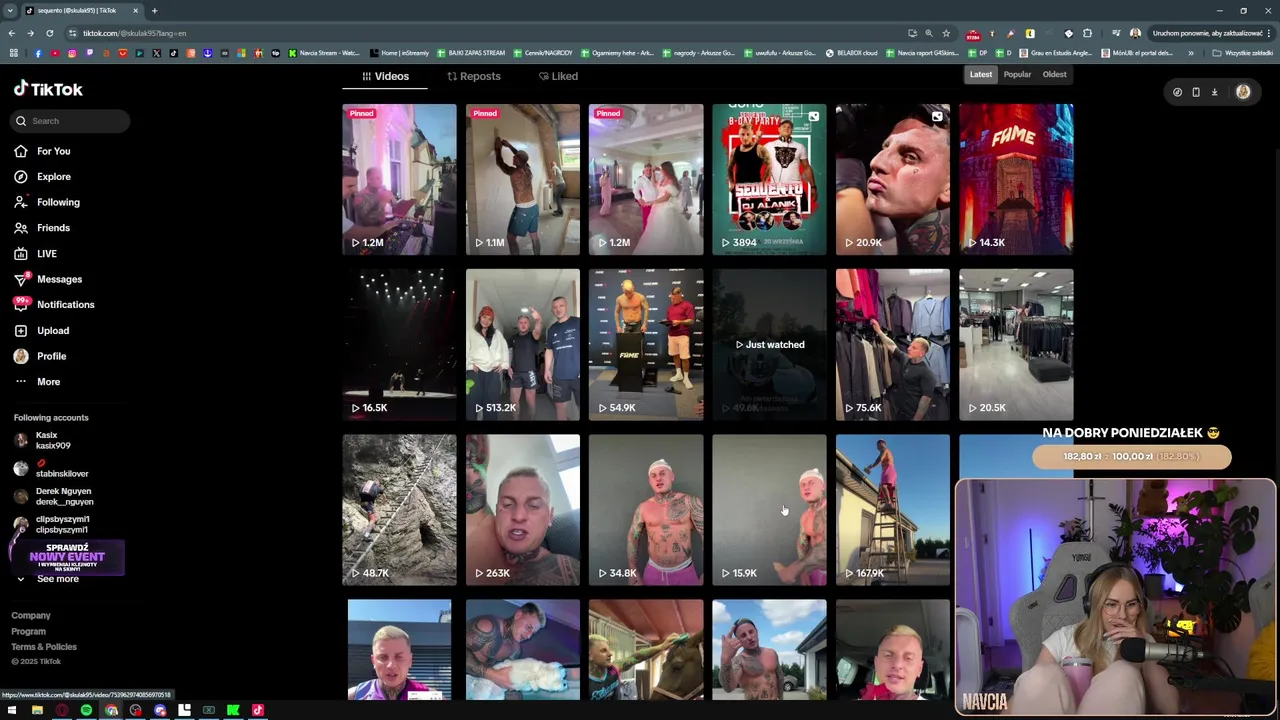Open Spotify from the taskbar
Viewport: 1280px width, 720px height.
coord(86,710)
